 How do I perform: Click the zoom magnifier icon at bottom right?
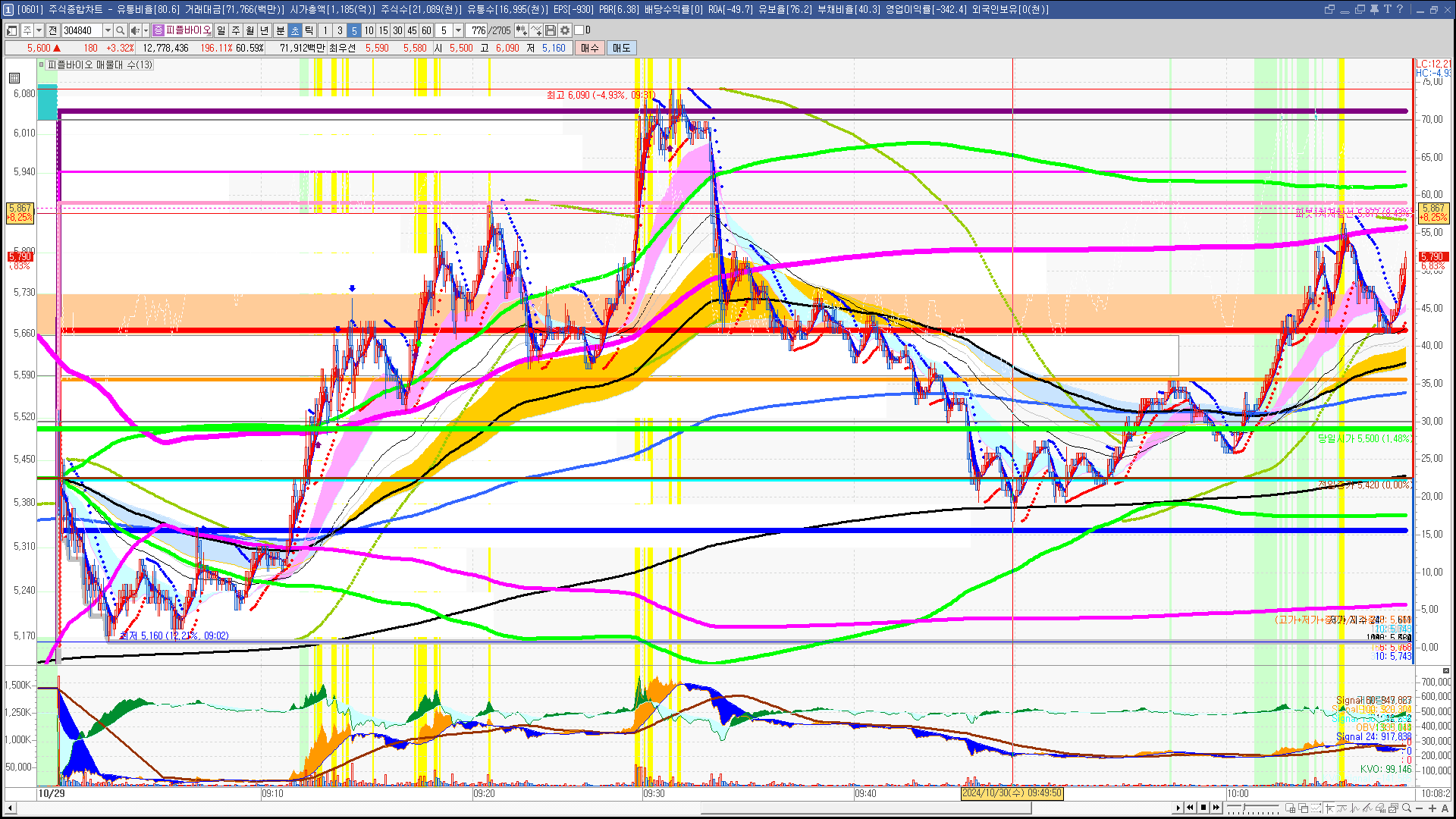(x=1407, y=808)
